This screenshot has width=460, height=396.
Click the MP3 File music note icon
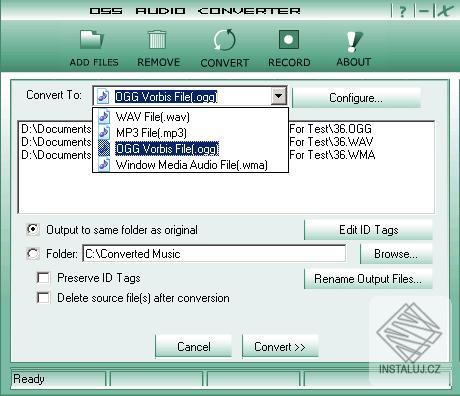pyautogui.click(x=104, y=133)
